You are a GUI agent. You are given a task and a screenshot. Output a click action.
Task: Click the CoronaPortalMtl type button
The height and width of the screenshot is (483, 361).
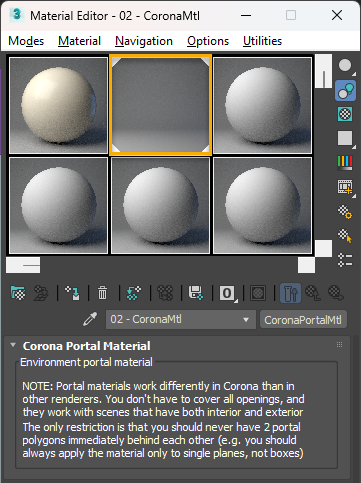coord(303,320)
